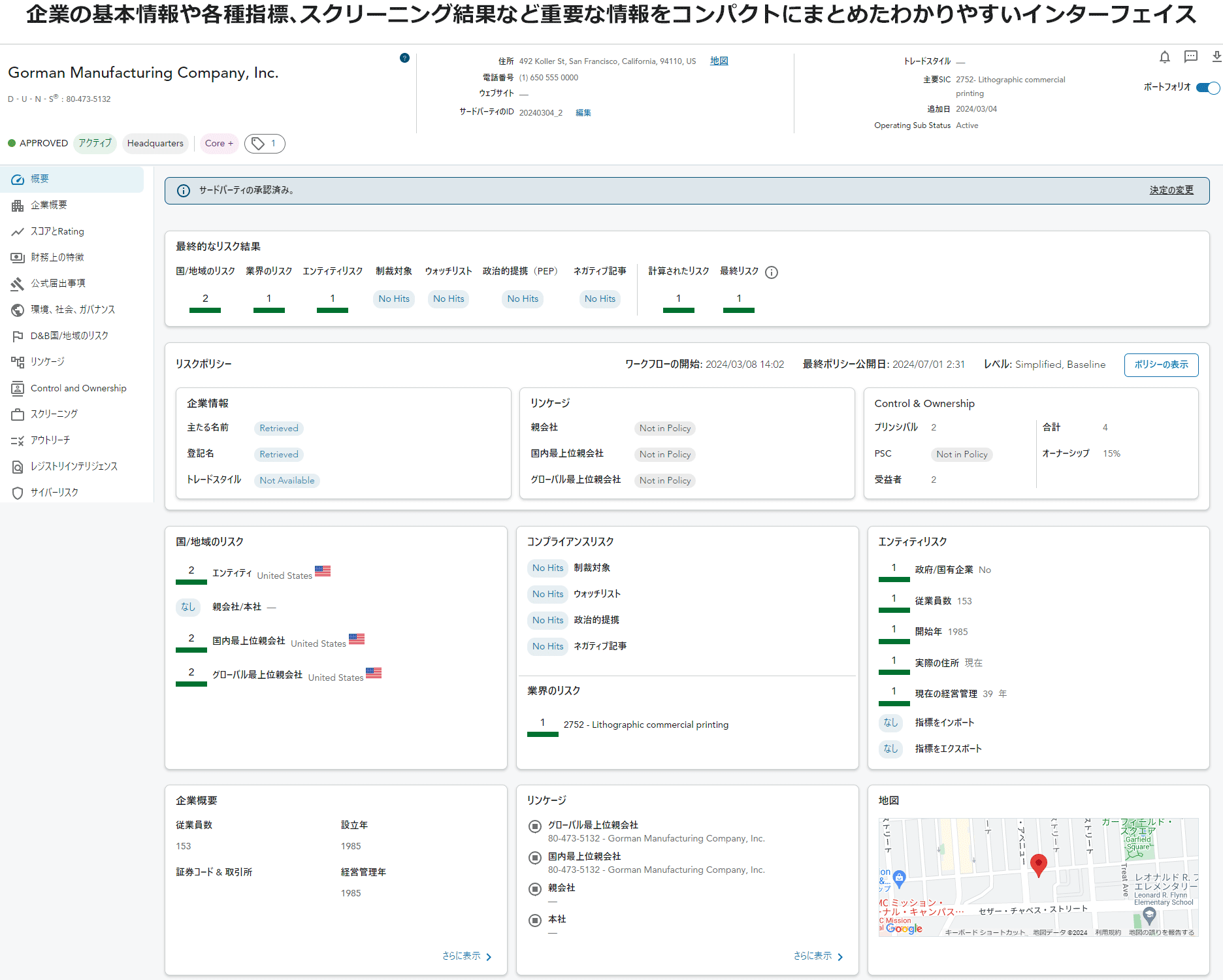This screenshot has height=980, width=1223.
Task: Select グローバル最上位親会社 radio in リンケージ card
Action: click(x=535, y=826)
